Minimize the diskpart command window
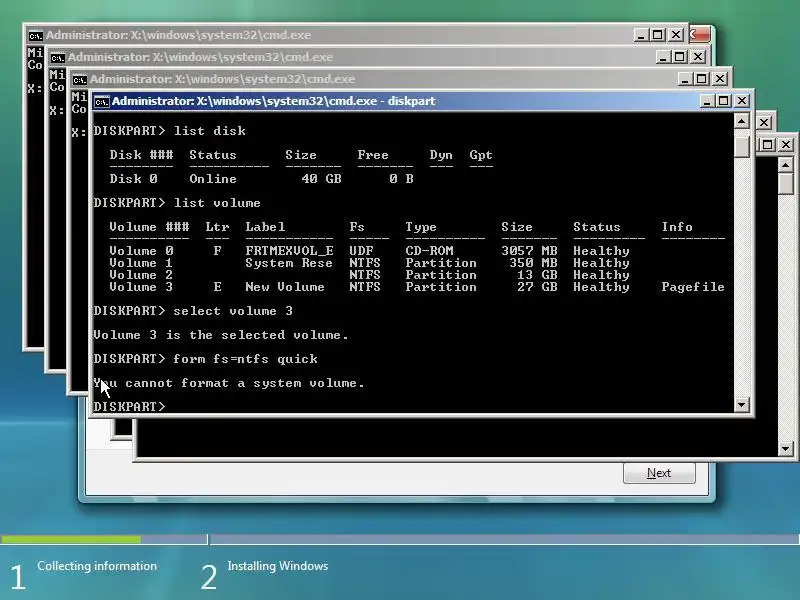Image resolution: width=800 pixels, height=600 pixels. pos(707,101)
